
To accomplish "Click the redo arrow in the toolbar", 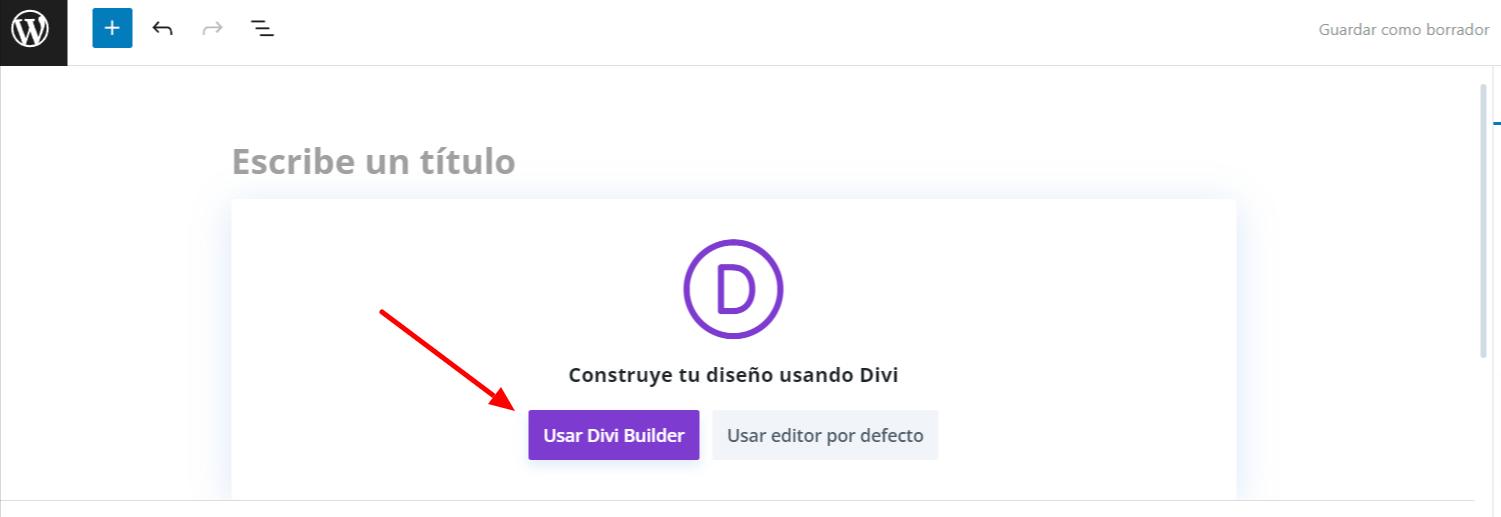I will point(212,28).
